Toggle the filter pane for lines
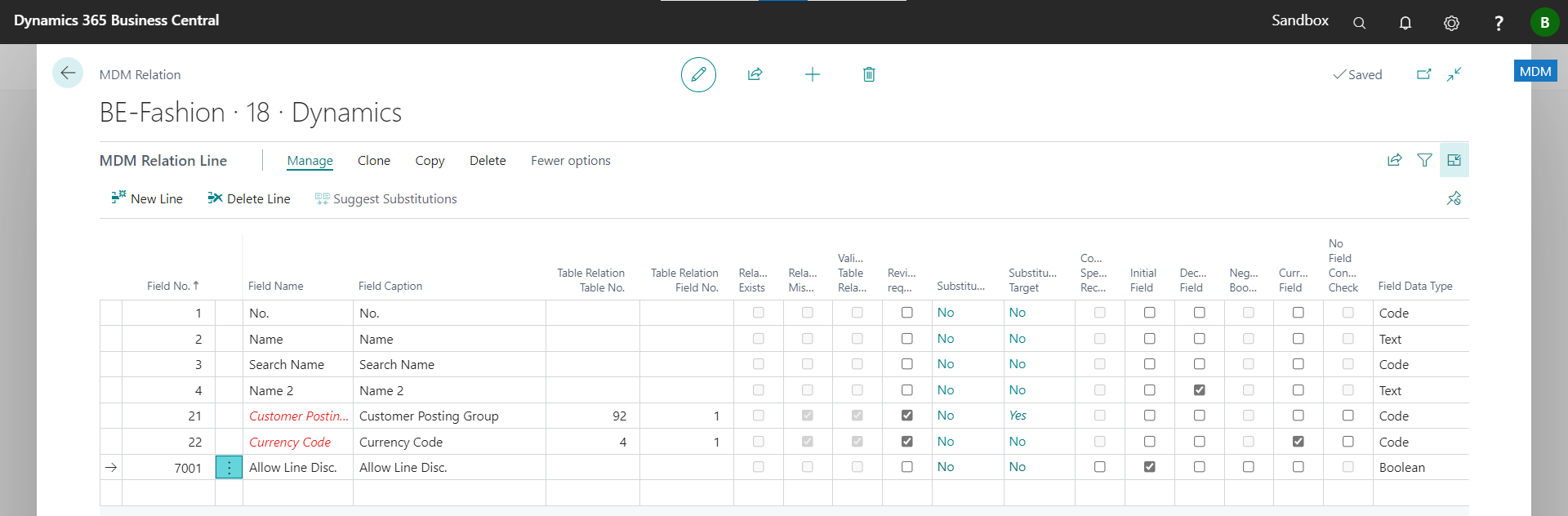This screenshot has height=516, width=1568. tap(1425, 160)
